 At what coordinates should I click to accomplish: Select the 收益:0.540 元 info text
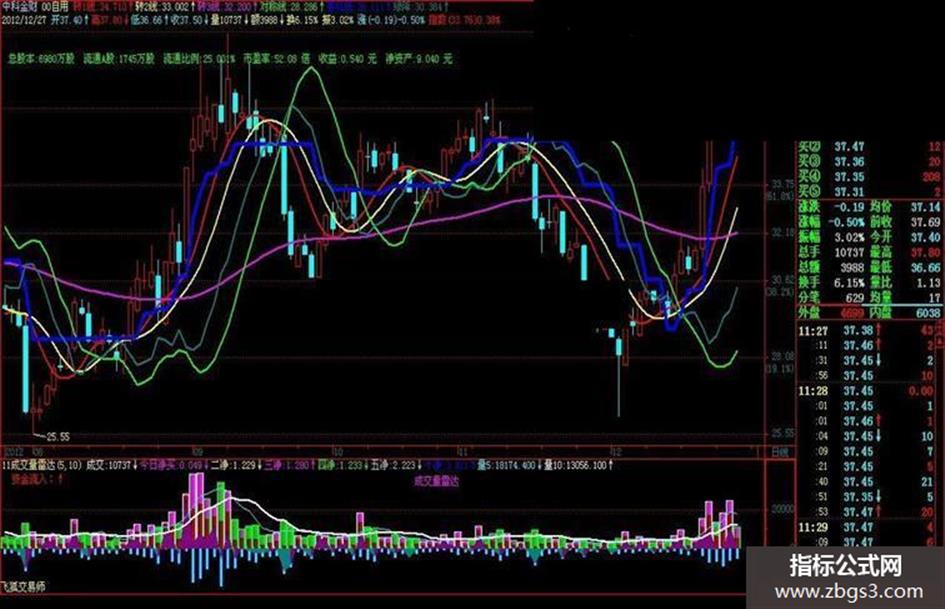(348, 59)
